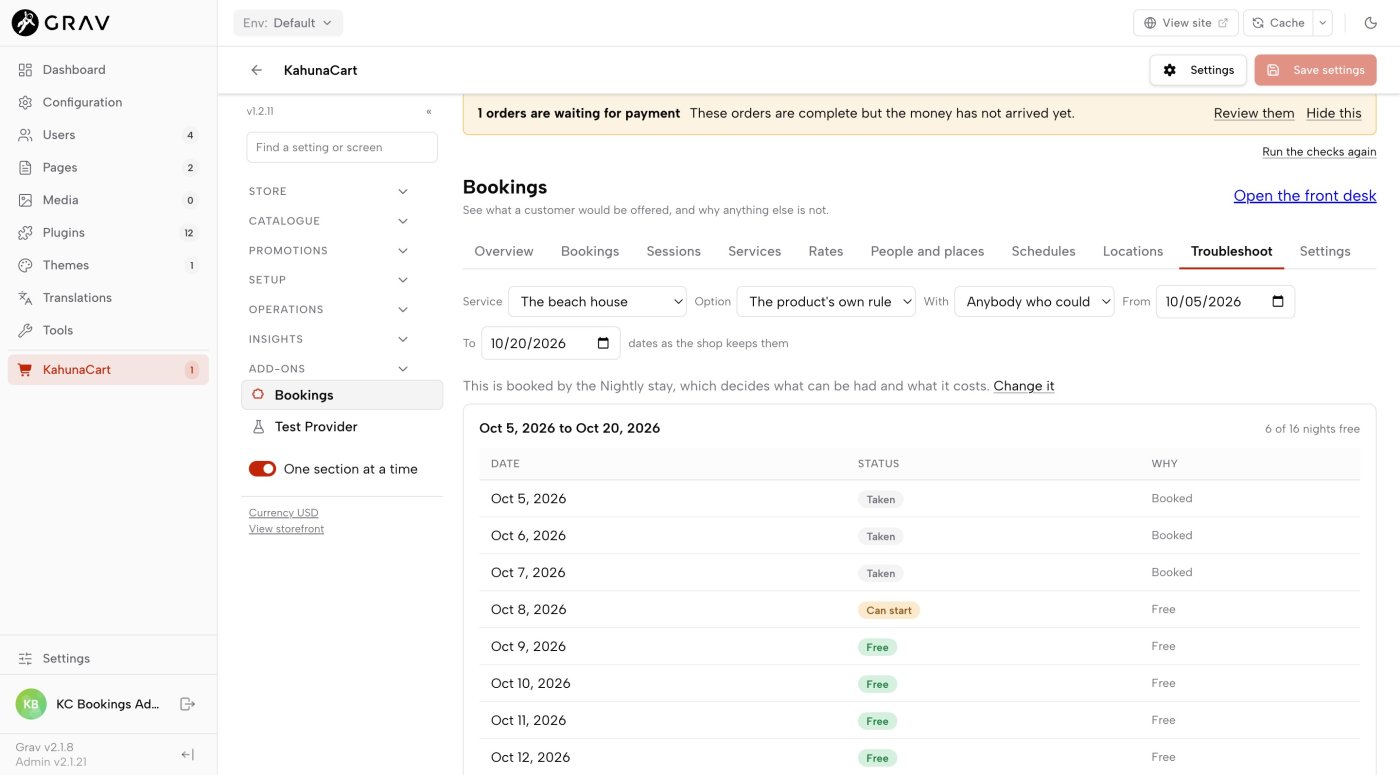
Task: Collapse the KahunaCart settings panel chevrons
Action: (x=429, y=111)
